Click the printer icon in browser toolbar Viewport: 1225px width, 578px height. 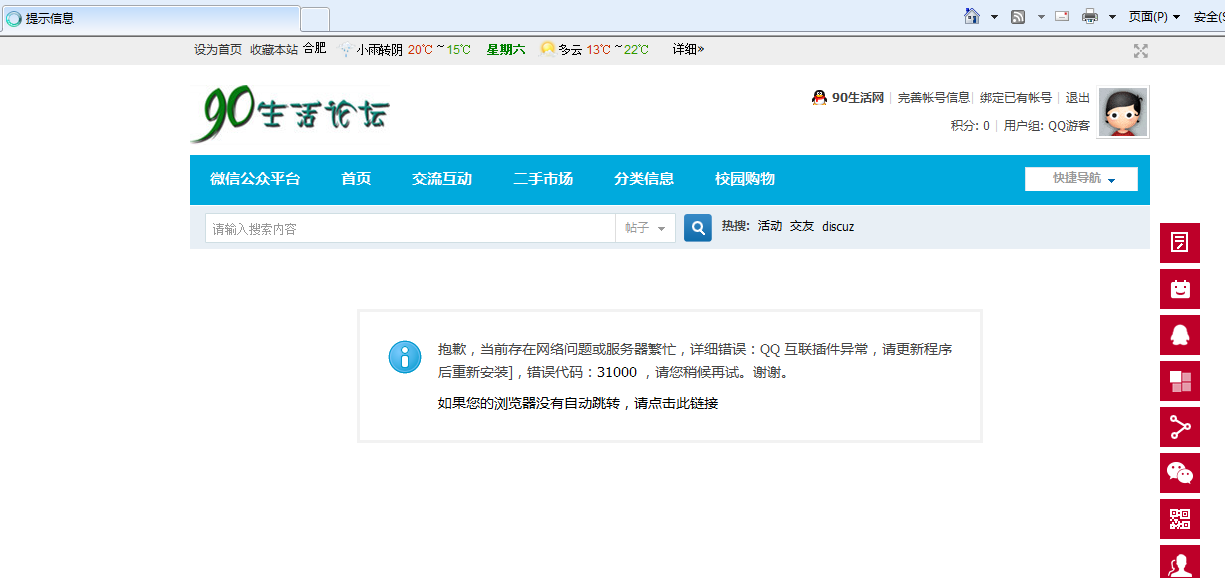point(1089,16)
